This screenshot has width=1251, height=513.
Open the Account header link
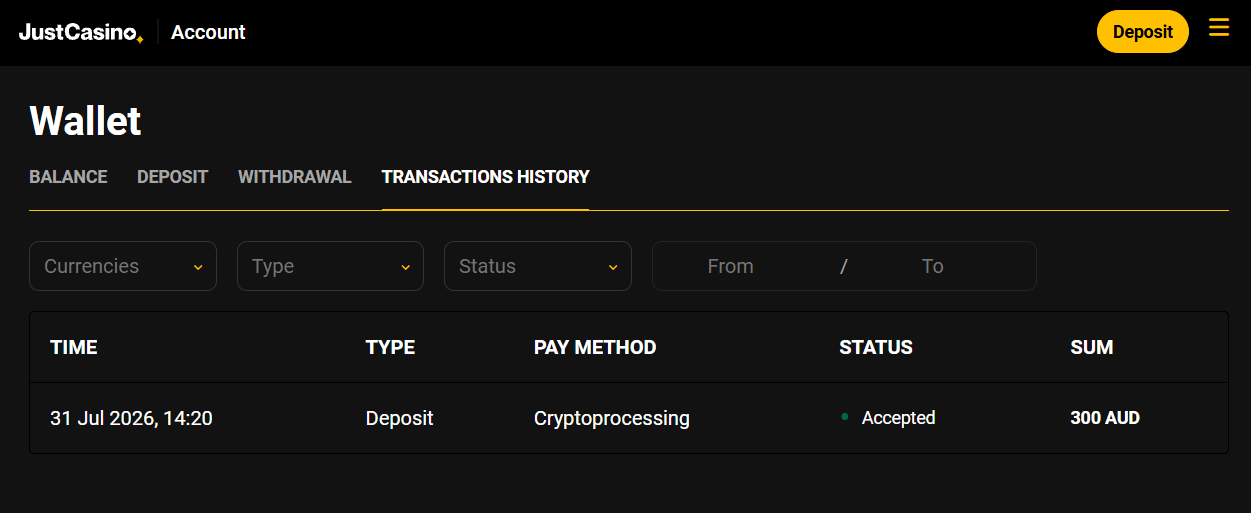[208, 32]
